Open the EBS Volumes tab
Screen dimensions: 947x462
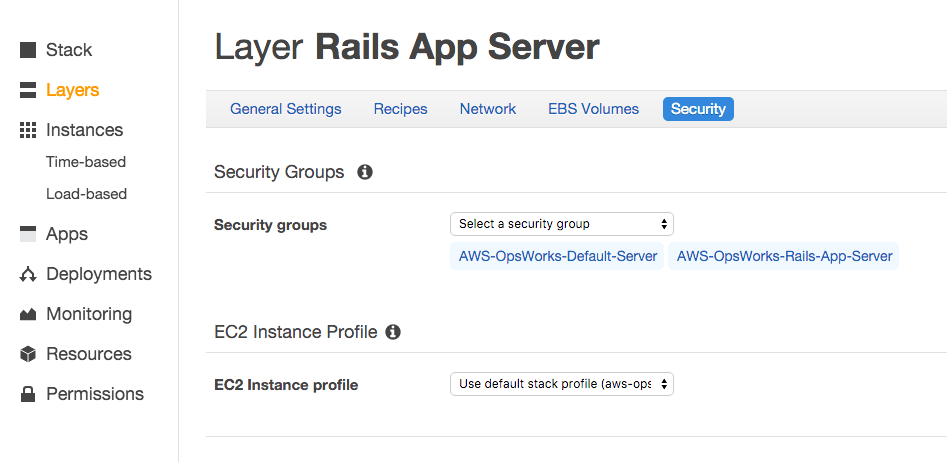[x=593, y=109]
